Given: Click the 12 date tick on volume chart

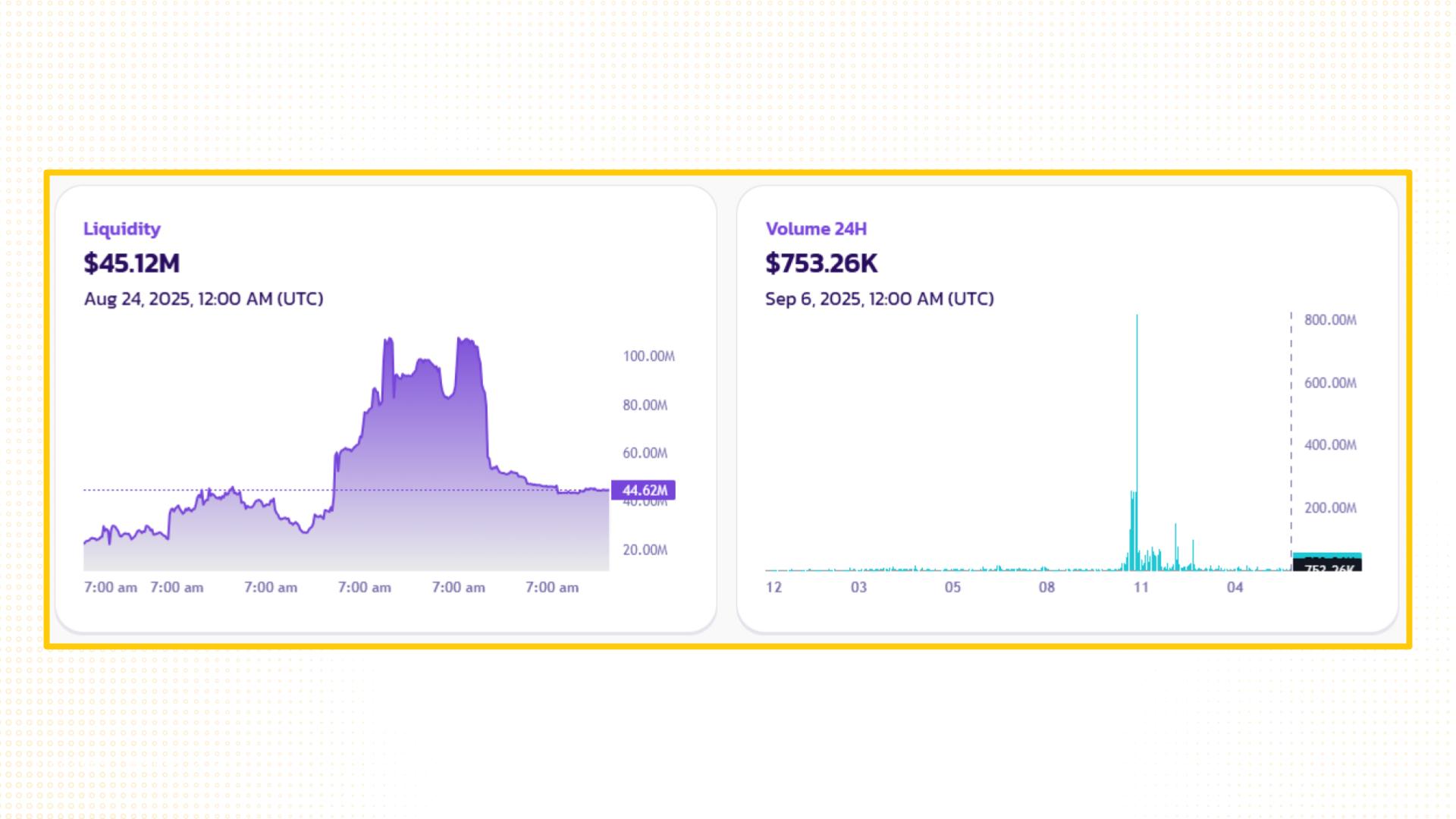Looking at the screenshot, I should click(773, 587).
